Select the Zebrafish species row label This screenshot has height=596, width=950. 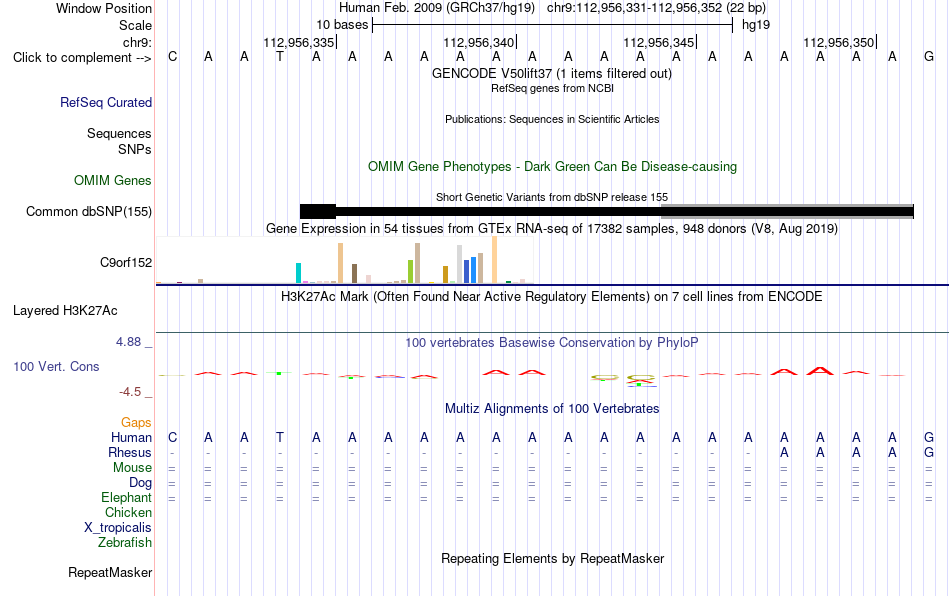click(125, 542)
